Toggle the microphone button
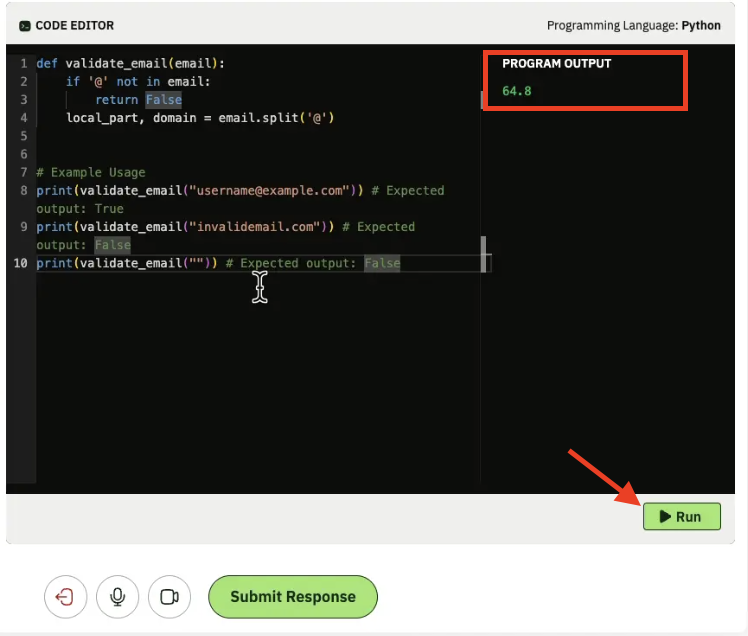The image size is (748, 636). (117, 597)
